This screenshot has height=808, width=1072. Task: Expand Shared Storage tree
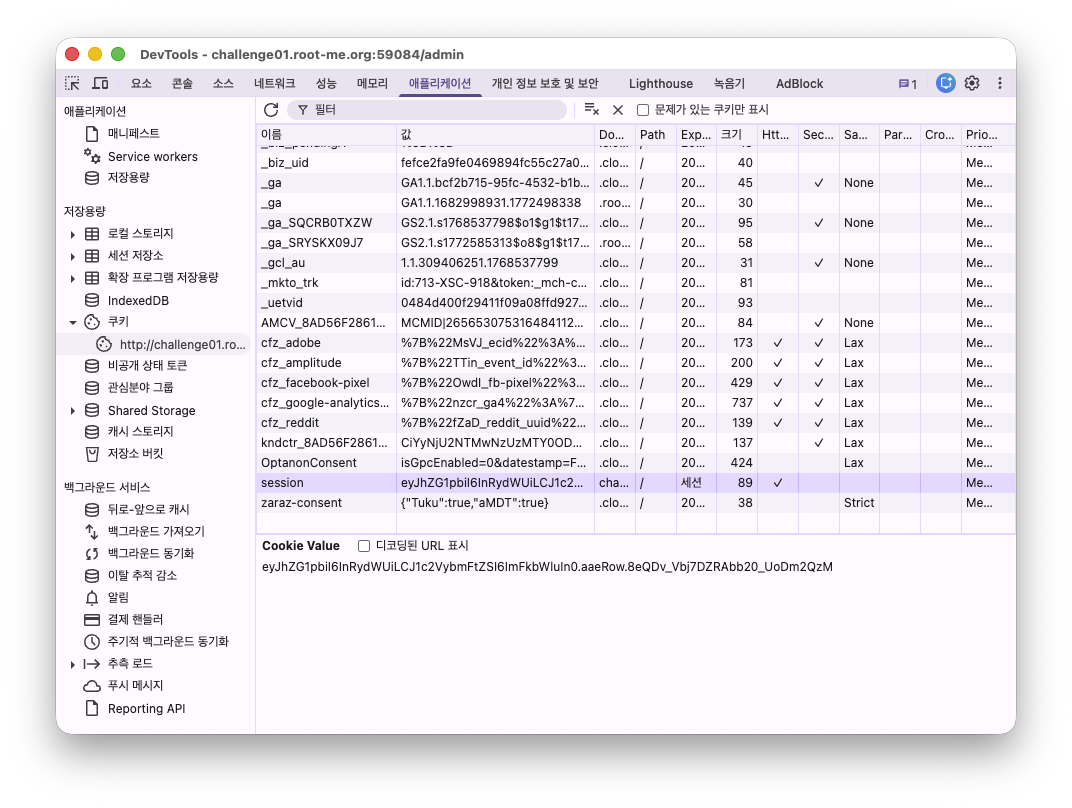(72, 411)
